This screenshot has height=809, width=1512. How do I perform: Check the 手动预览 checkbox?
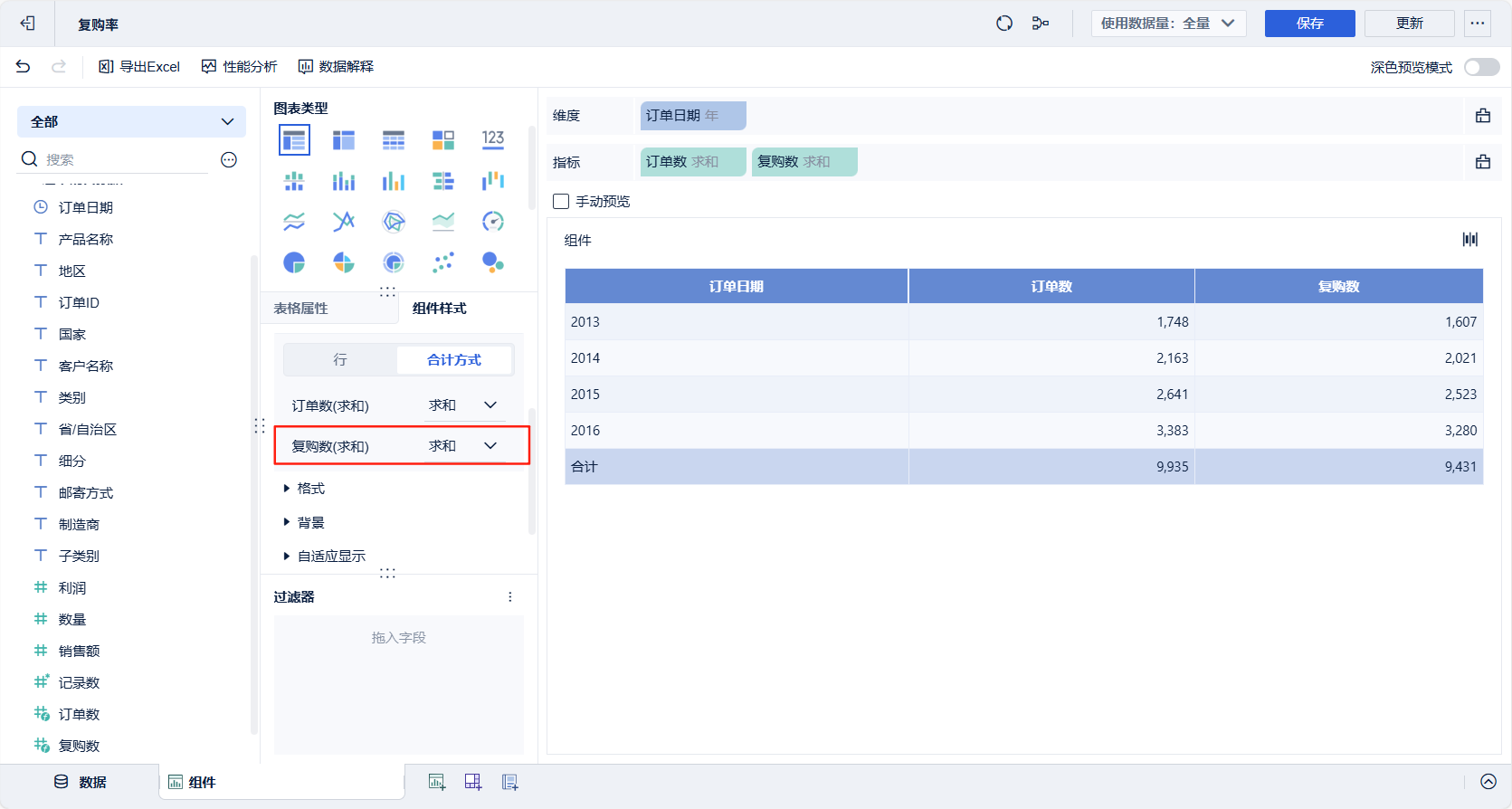561,202
